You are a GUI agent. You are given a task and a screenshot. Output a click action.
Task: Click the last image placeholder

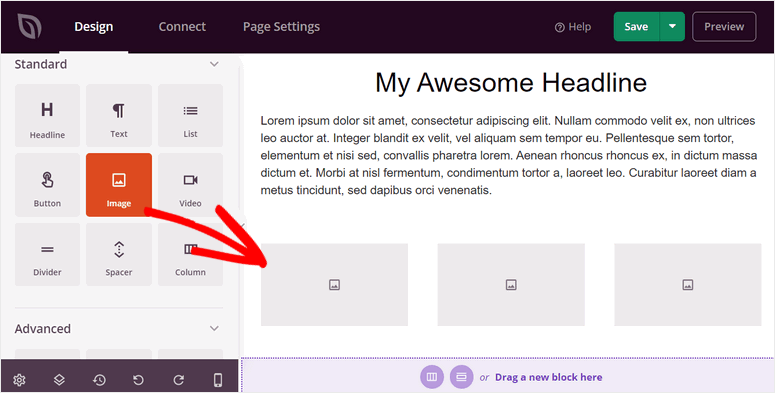[688, 285]
